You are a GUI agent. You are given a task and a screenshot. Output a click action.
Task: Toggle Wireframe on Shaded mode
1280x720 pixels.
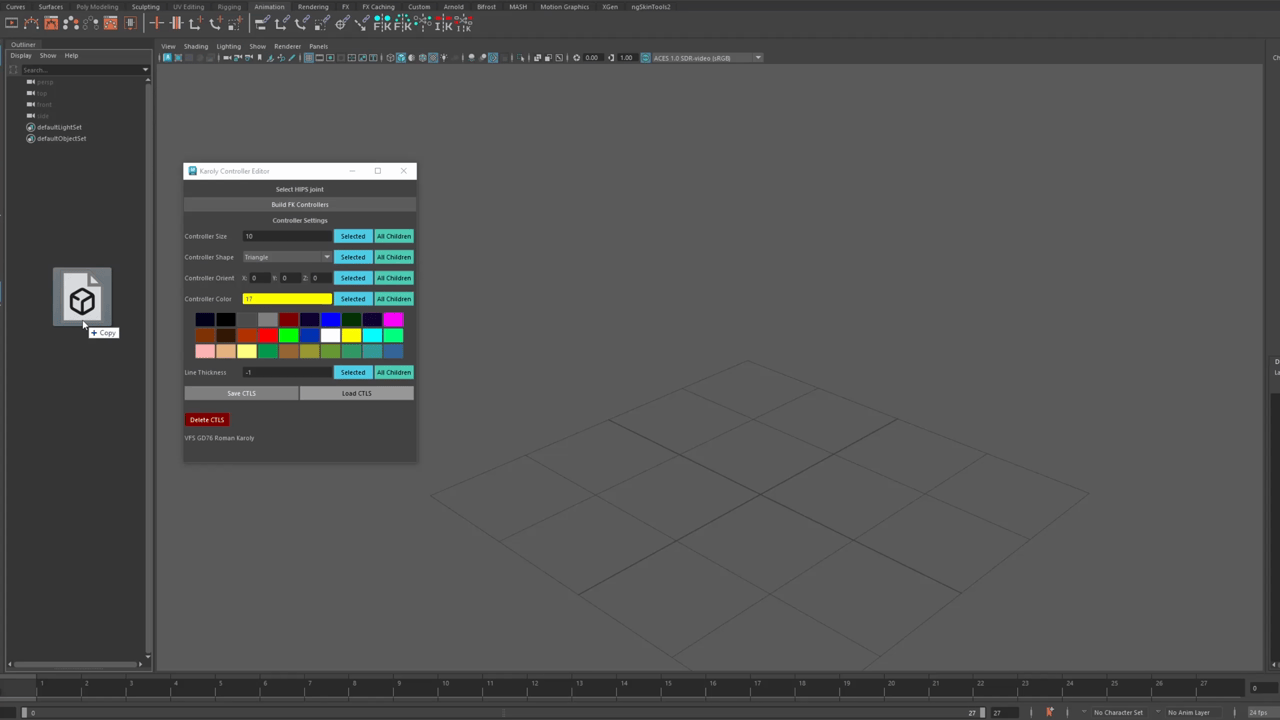tap(422, 58)
